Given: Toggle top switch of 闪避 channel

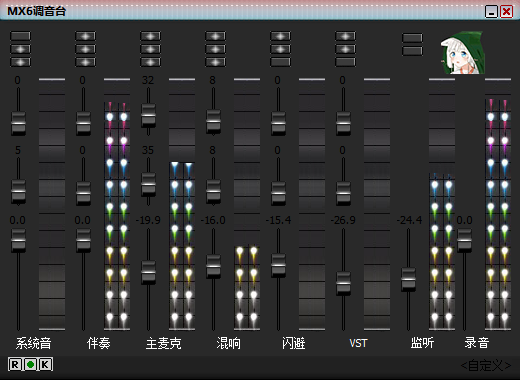Looking at the screenshot, I should [x=280, y=36].
